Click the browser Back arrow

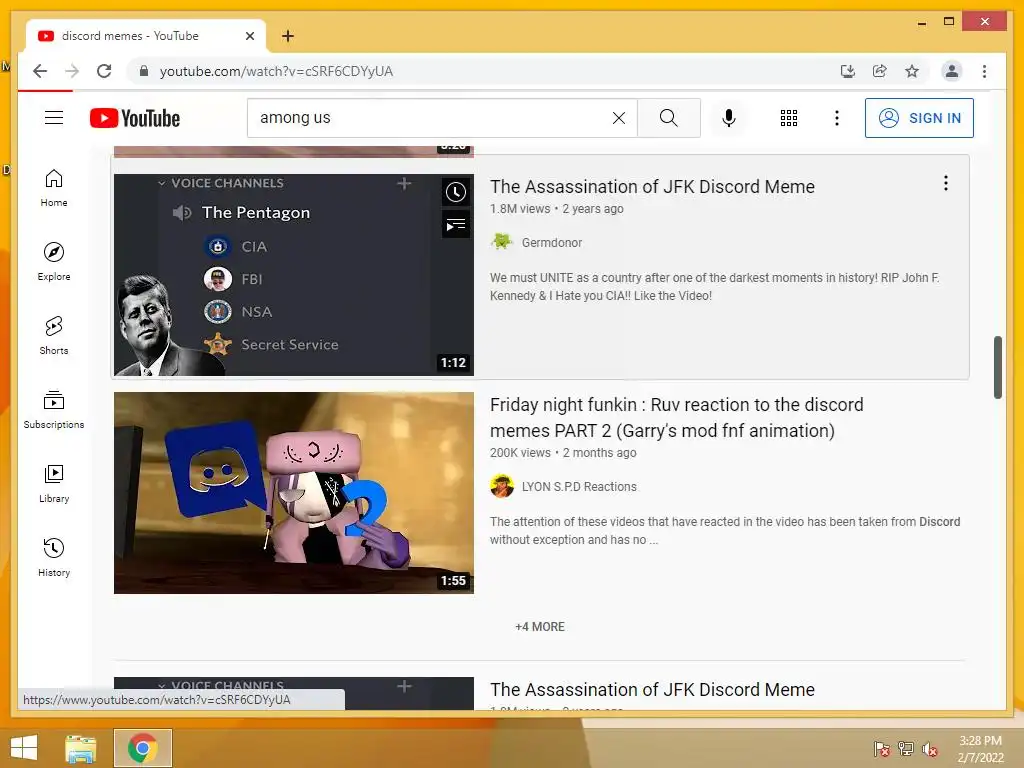click(x=40, y=71)
